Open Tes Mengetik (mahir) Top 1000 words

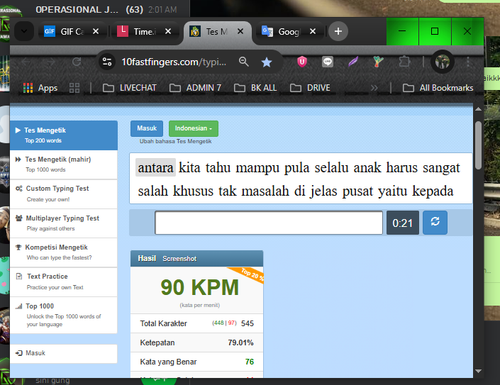[x=64, y=164]
